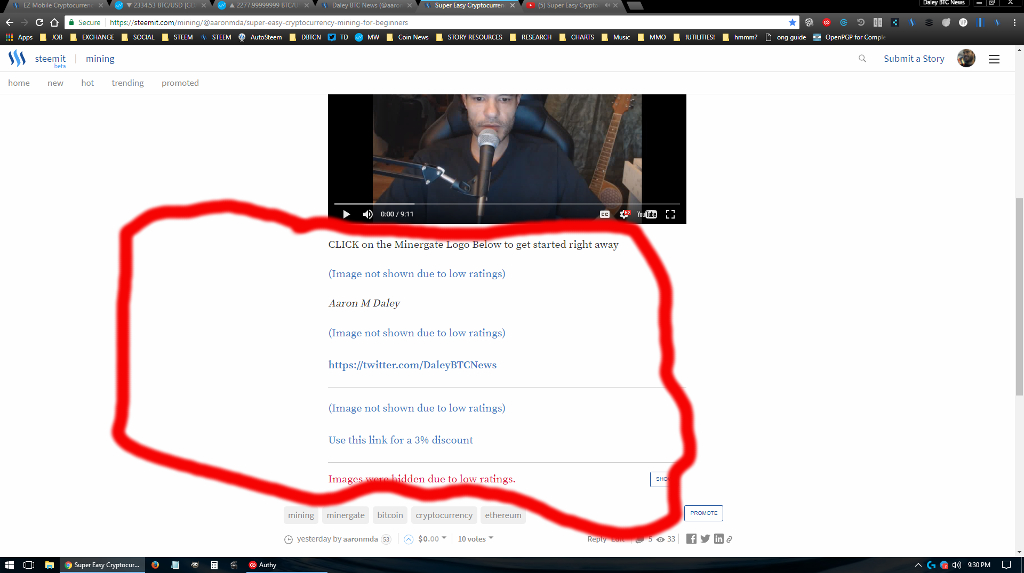
Task: Switch to the trending posts tab
Action: tap(127, 83)
